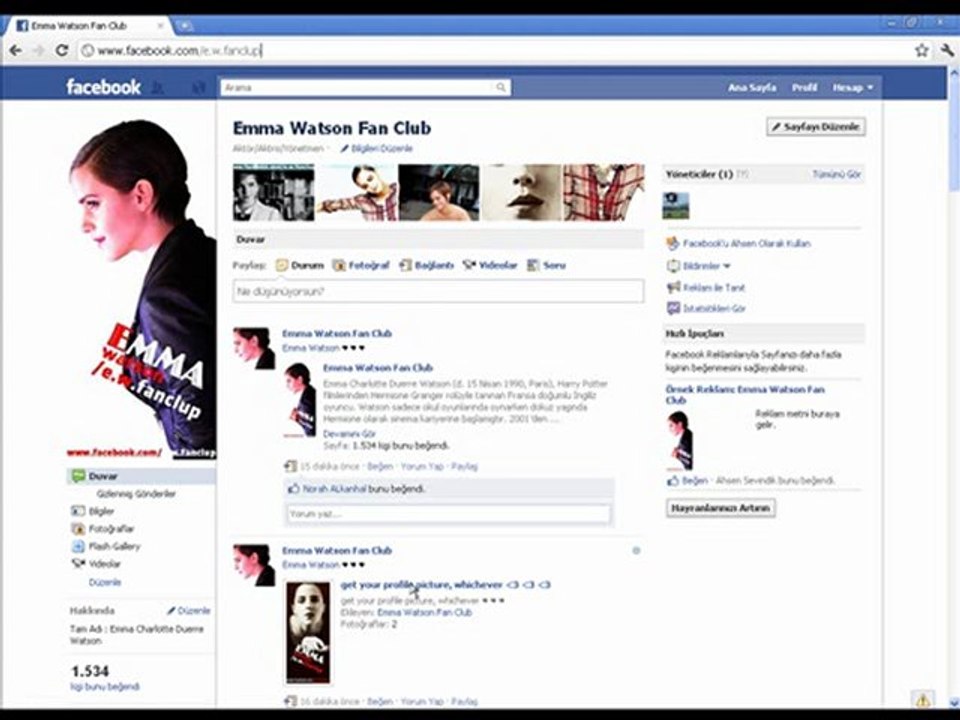Click Yorum Yap on first post
Image resolution: width=960 pixels, height=720 pixels.
click(x=422, y=467)
